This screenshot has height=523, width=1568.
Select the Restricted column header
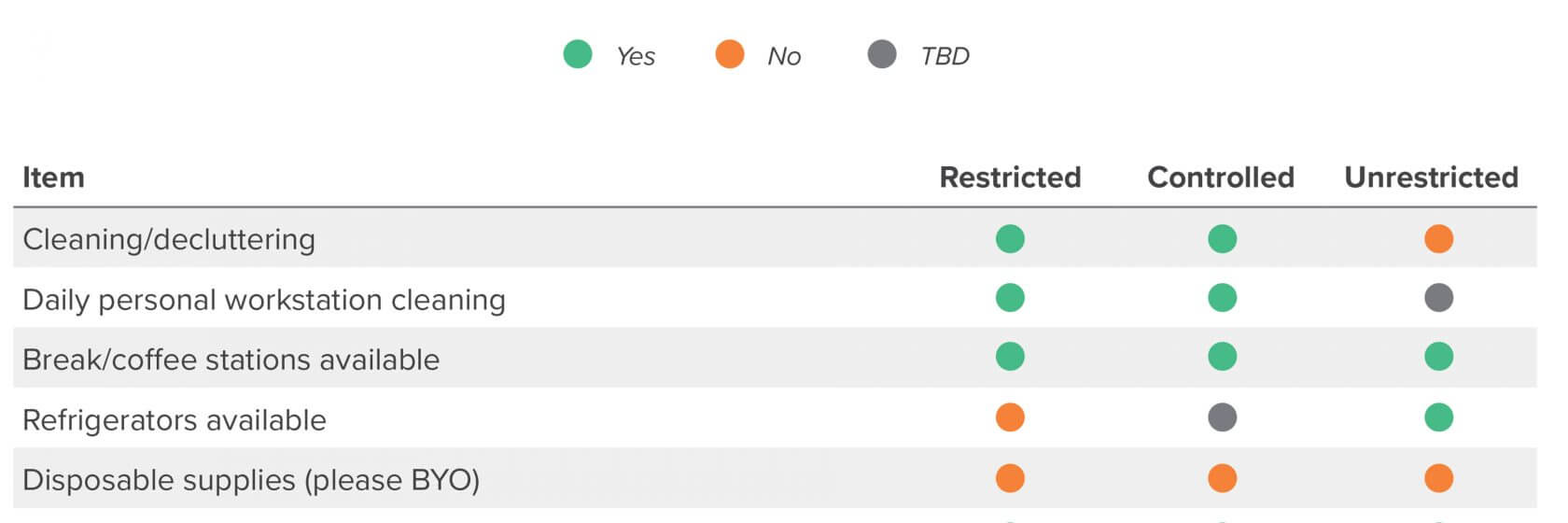[1010, 177]
